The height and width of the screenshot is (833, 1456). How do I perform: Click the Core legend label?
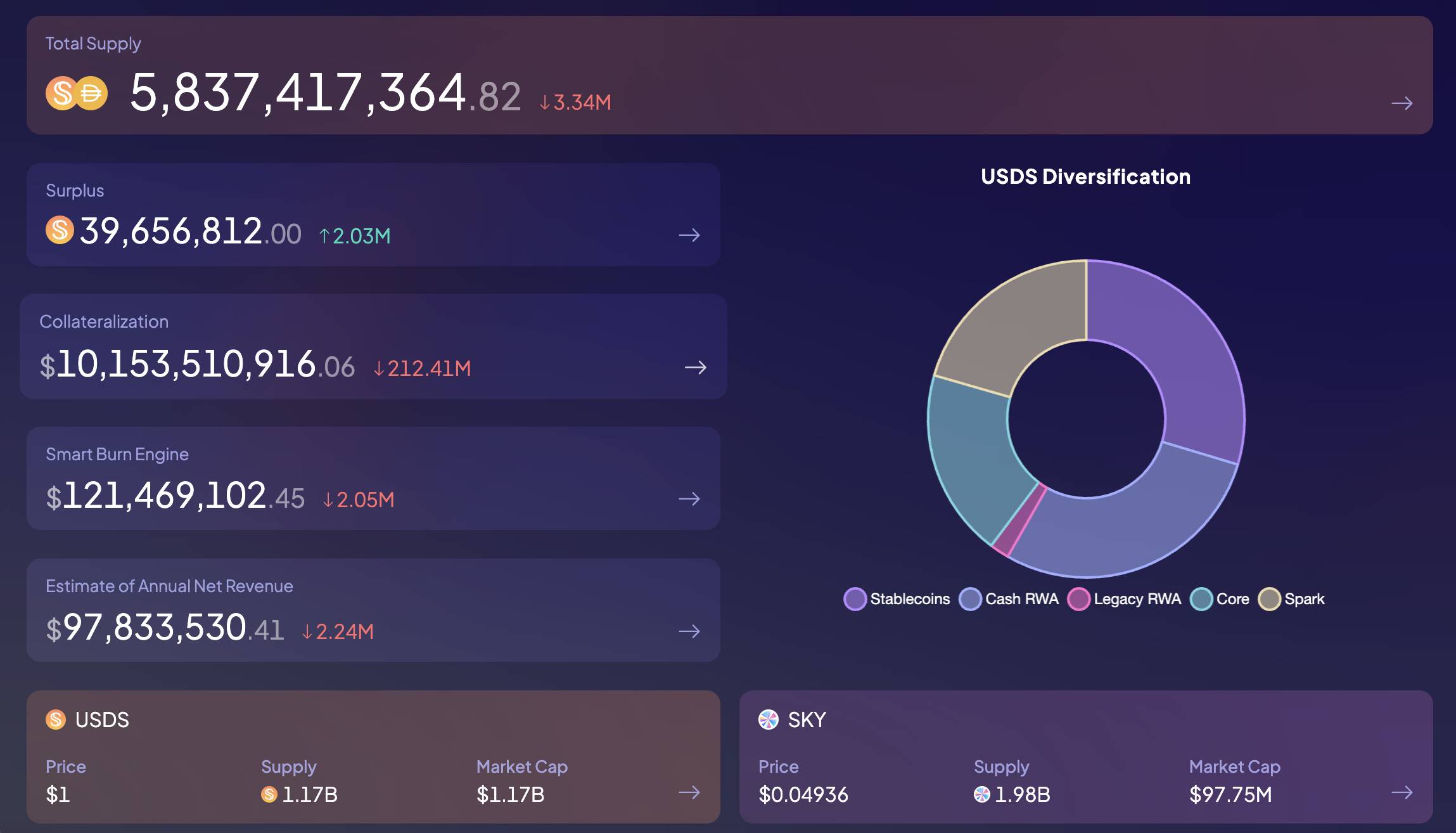pos(1232,599)
